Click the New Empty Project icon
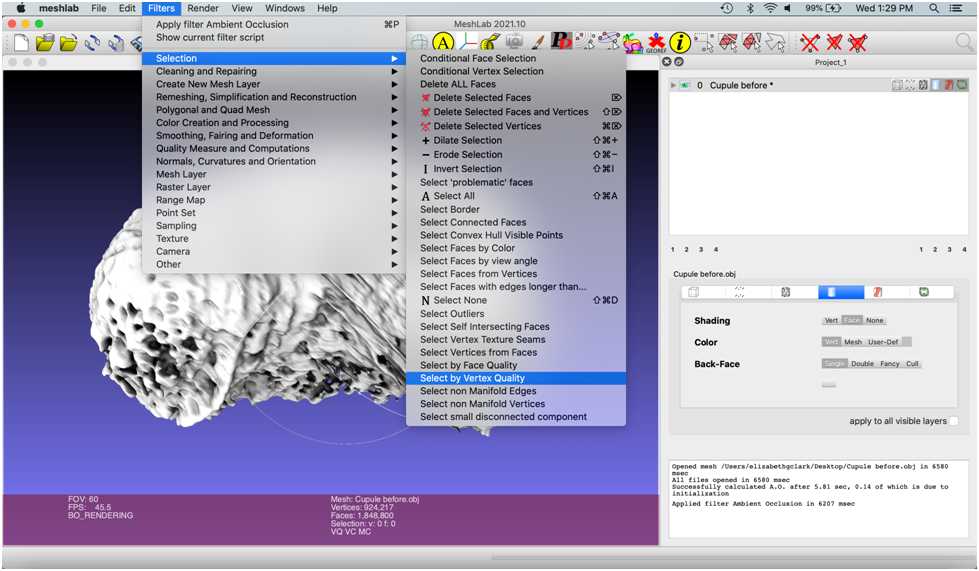The width and height of the screenshot is (979, 571). 21,42
